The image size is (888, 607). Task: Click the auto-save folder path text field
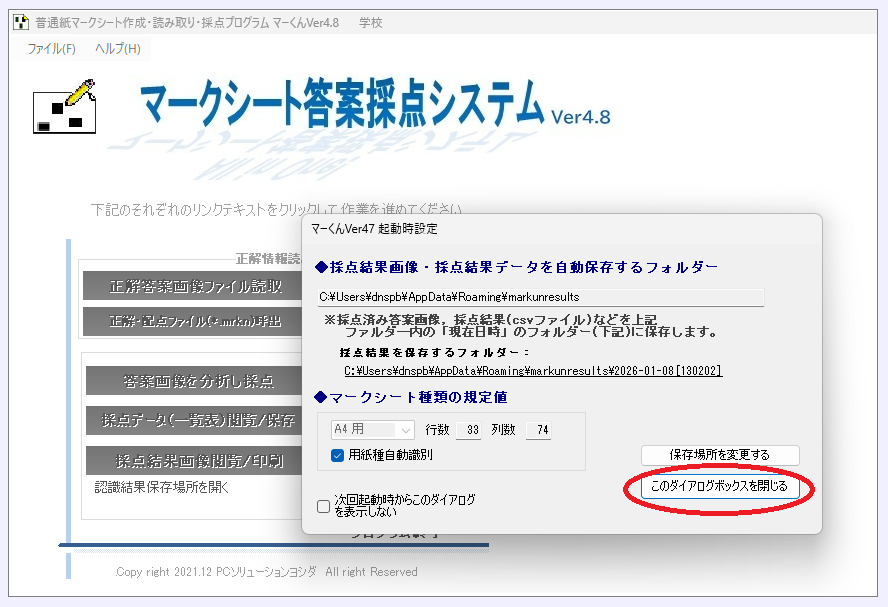(x=540, y=297)
